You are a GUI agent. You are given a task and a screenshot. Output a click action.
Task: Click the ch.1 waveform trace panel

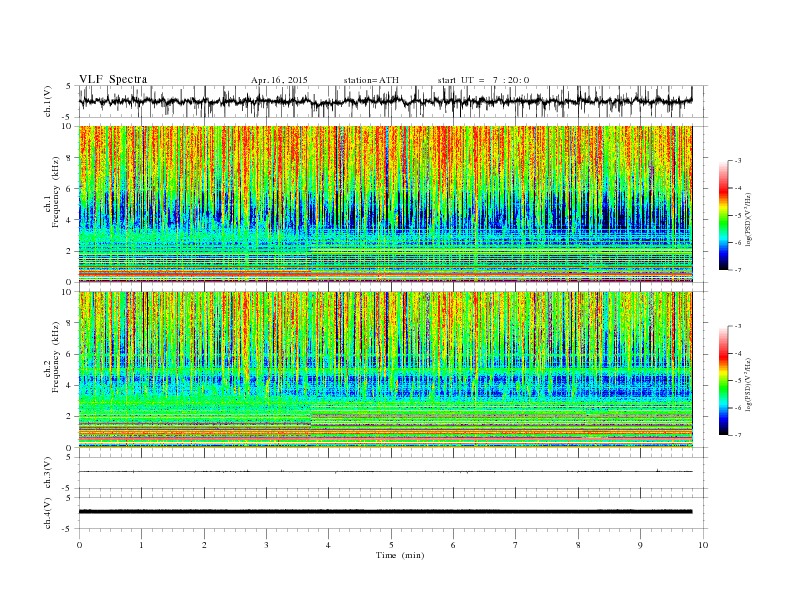pos(393,101)
